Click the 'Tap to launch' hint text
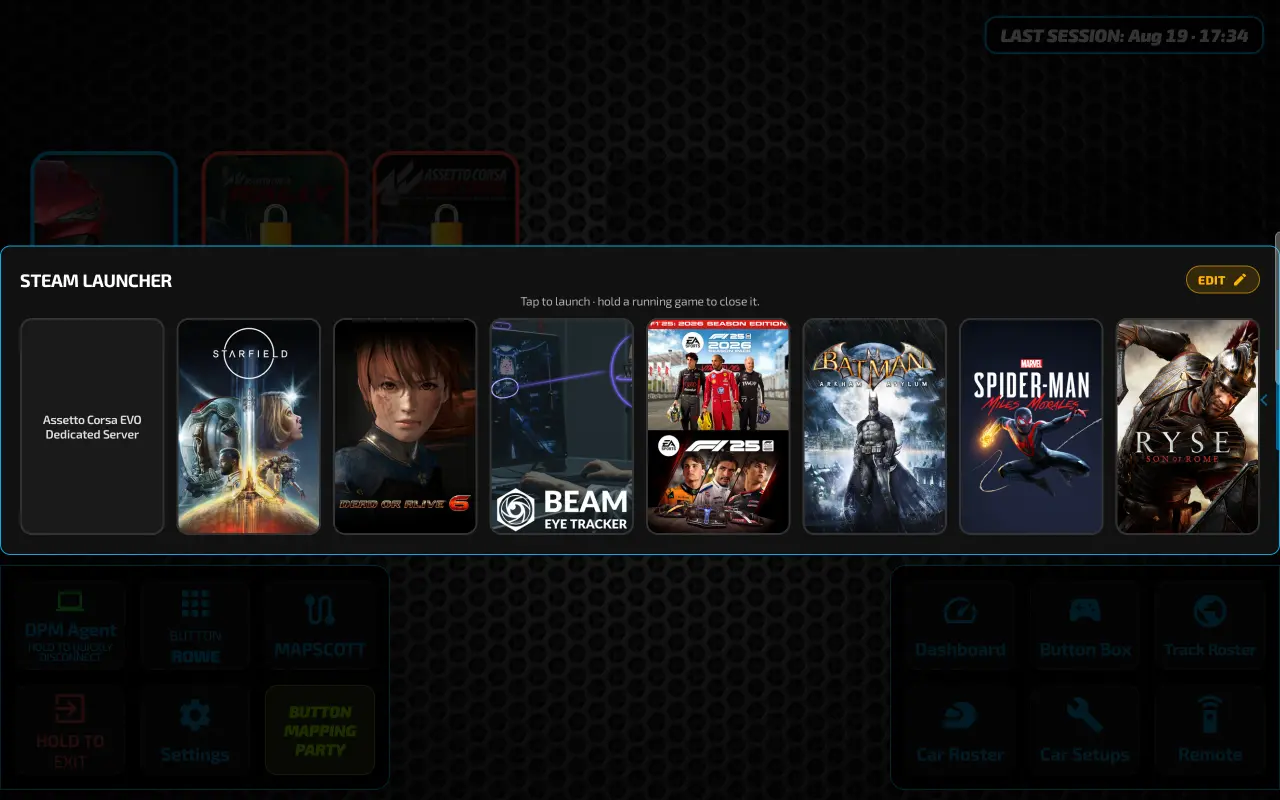The height and width of the screenshot is (800, 1280). point(640,301)
